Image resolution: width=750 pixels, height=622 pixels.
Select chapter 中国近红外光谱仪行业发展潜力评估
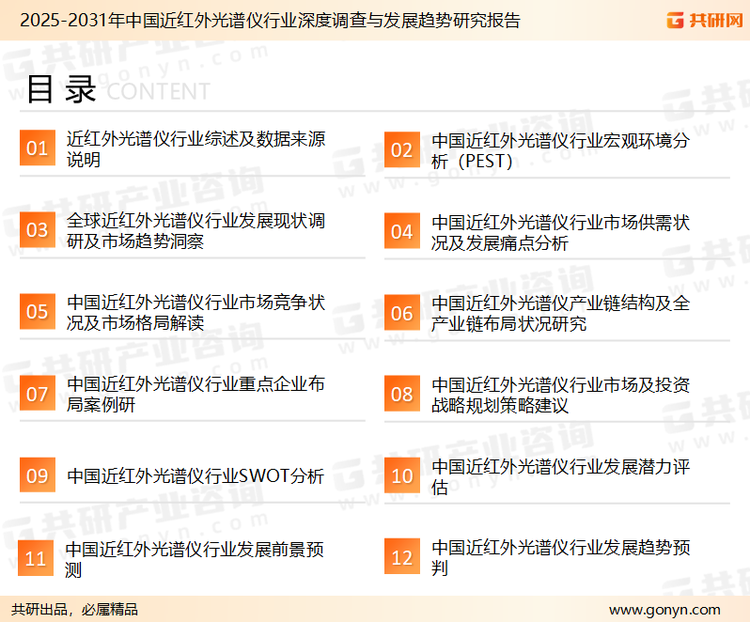[560, 477]
